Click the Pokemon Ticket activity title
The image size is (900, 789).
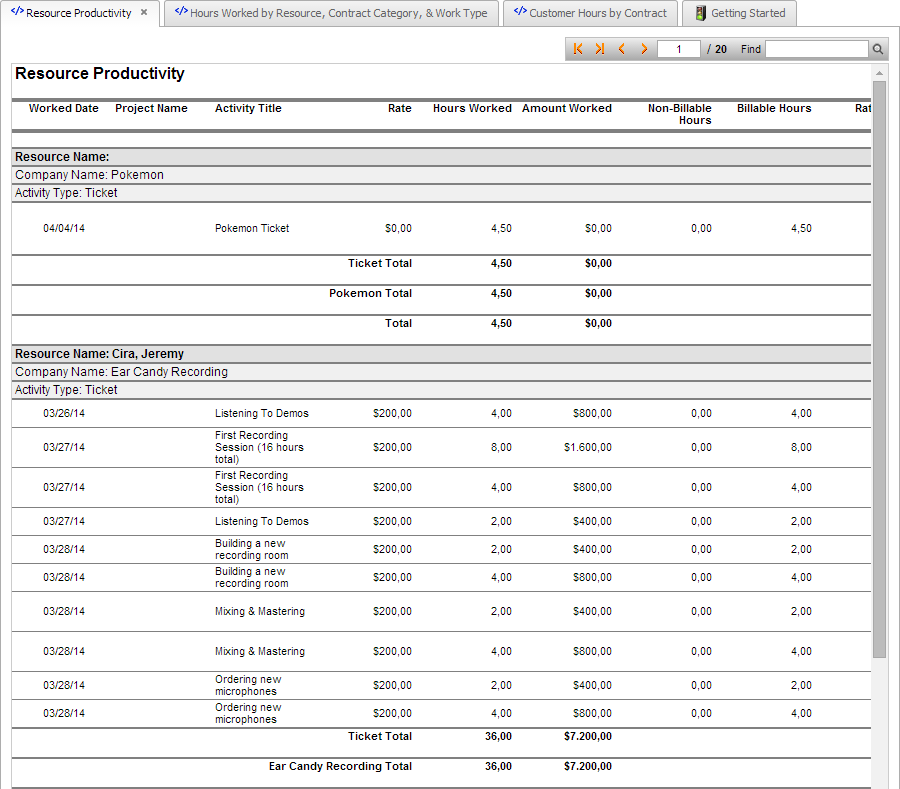click(252, 228)
